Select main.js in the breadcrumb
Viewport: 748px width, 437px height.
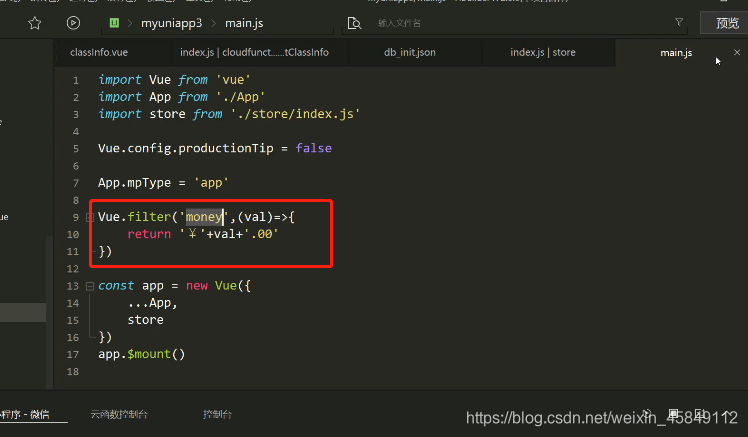(x=244, y=23)
